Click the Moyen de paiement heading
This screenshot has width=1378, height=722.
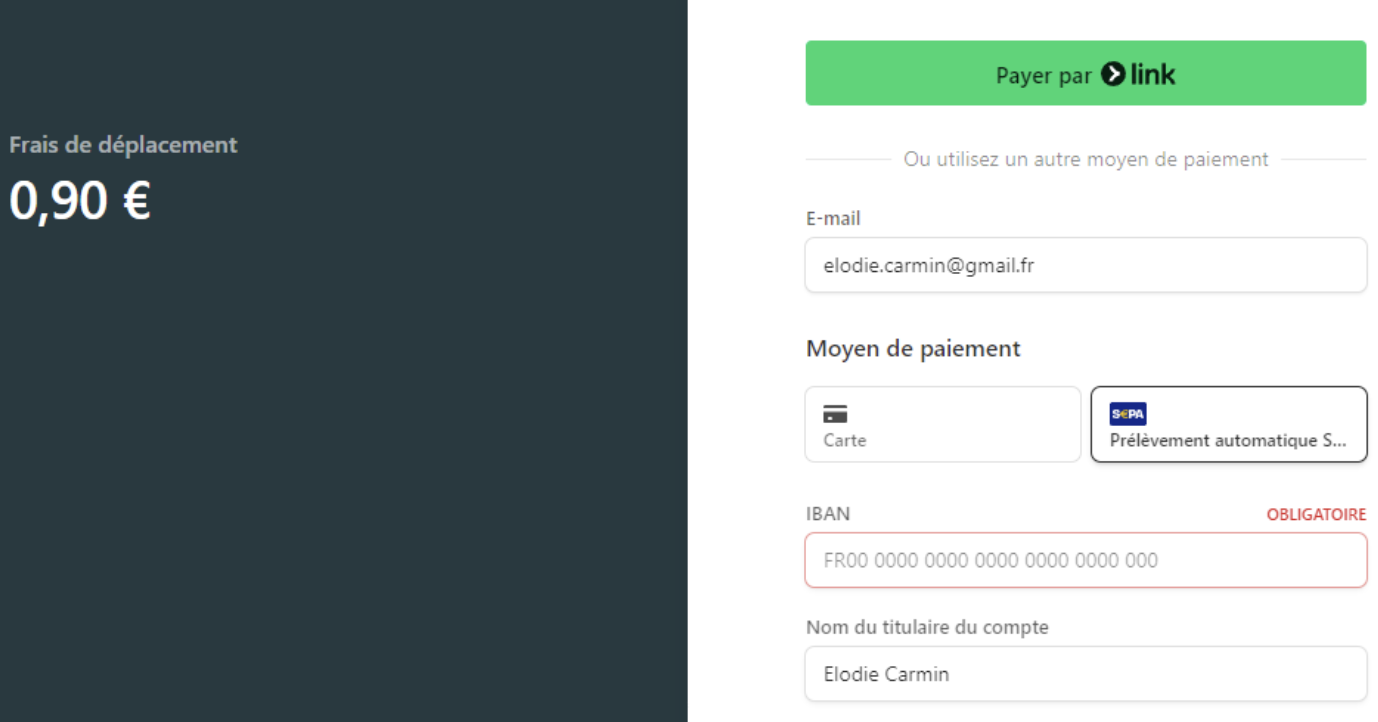click(913, 349)
